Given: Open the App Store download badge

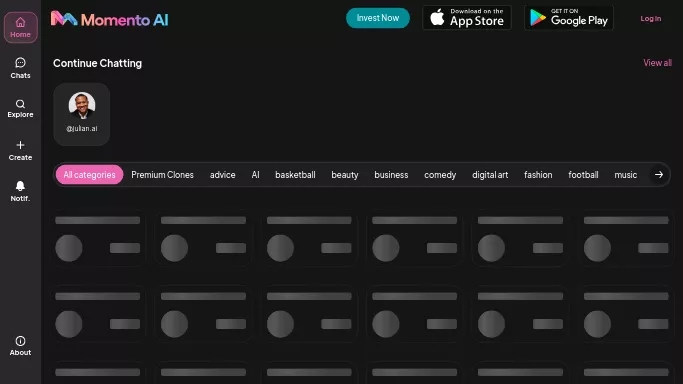Looking at the screenshot, I should pyautogui.click(x=467, y=18).
